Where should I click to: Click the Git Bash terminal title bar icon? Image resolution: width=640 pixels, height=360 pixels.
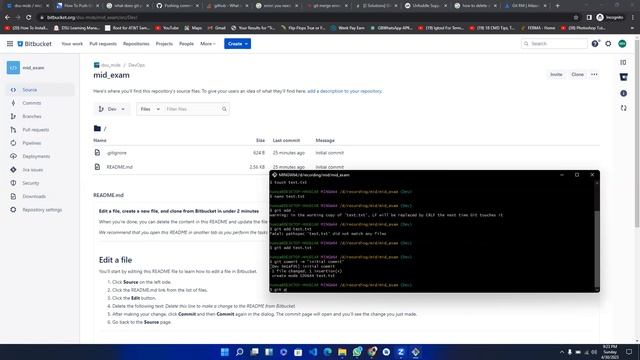pyautogui.click(x=274, y=175)
